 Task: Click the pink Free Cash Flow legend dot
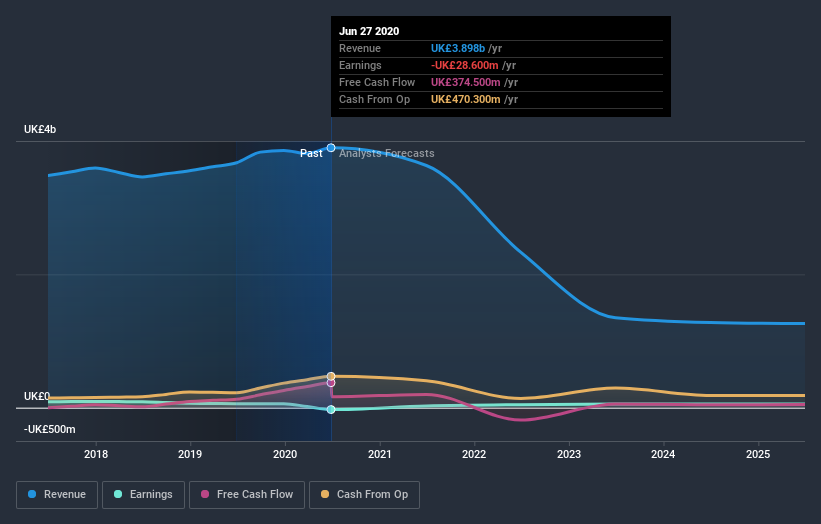click(205, 494)
